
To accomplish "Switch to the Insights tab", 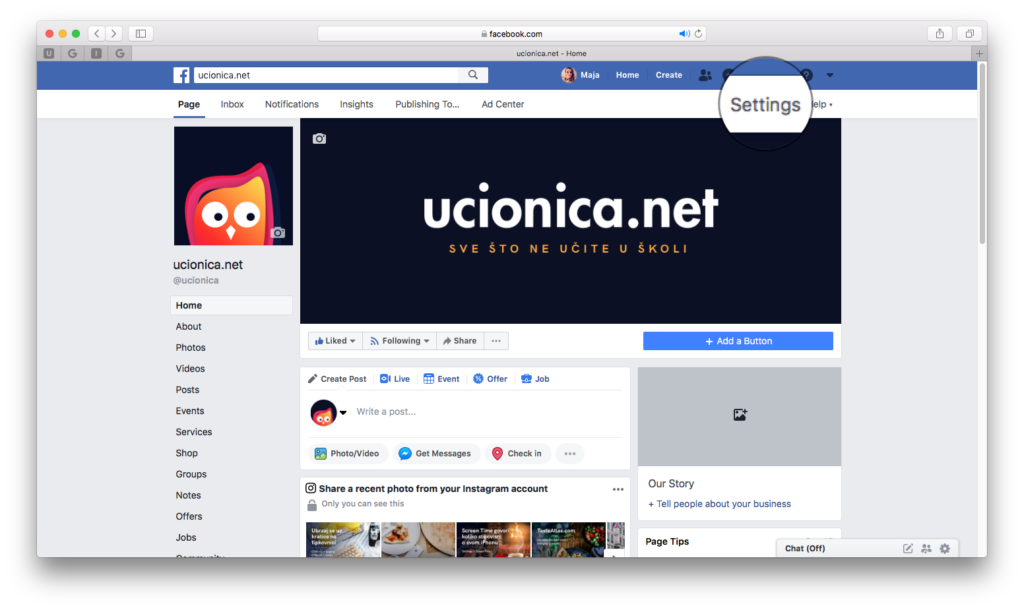I will tap(356, 104).
